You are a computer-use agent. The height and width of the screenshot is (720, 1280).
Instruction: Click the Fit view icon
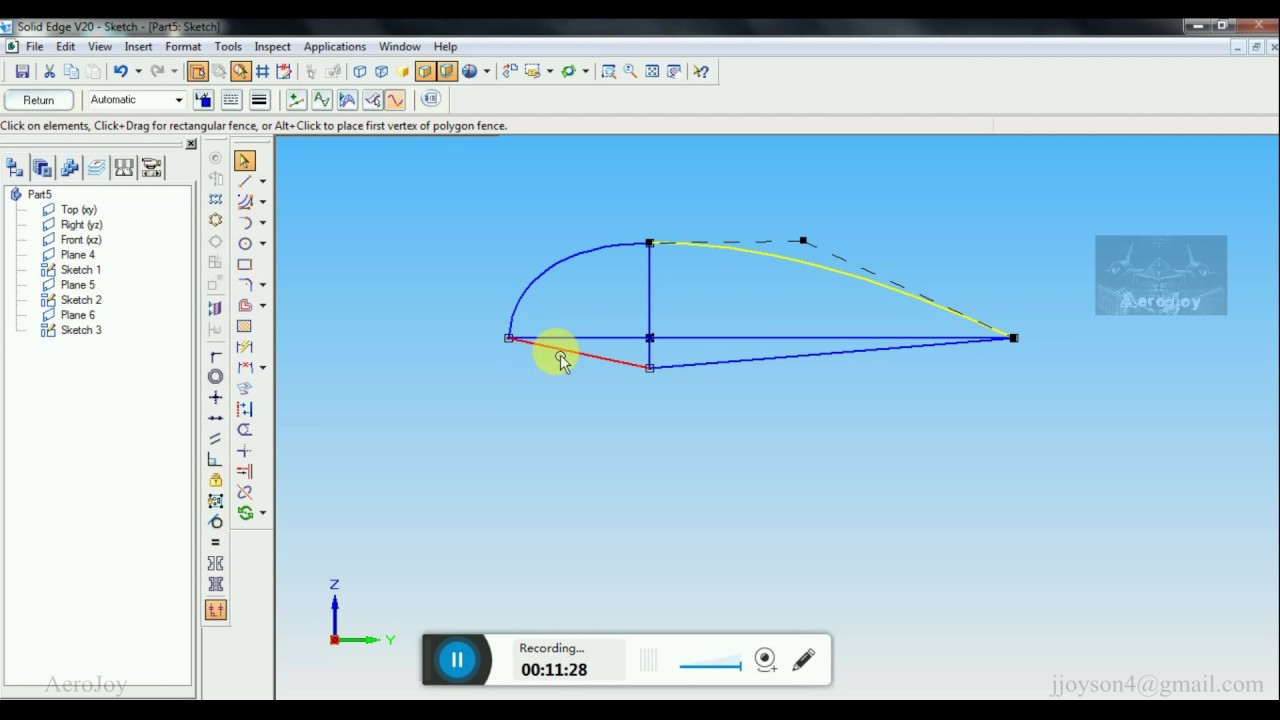coord(652,71)
